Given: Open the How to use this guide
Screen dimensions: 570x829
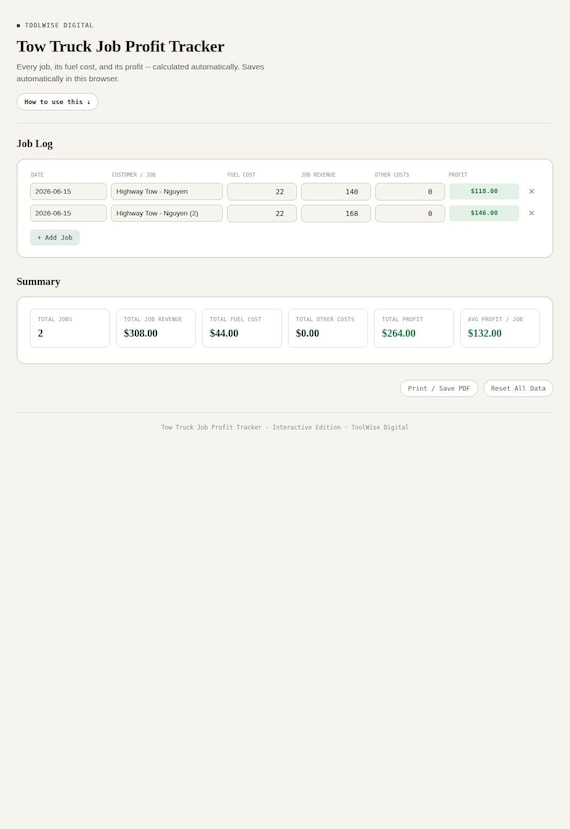Looking at the screenshot, I should pos(57,102).
